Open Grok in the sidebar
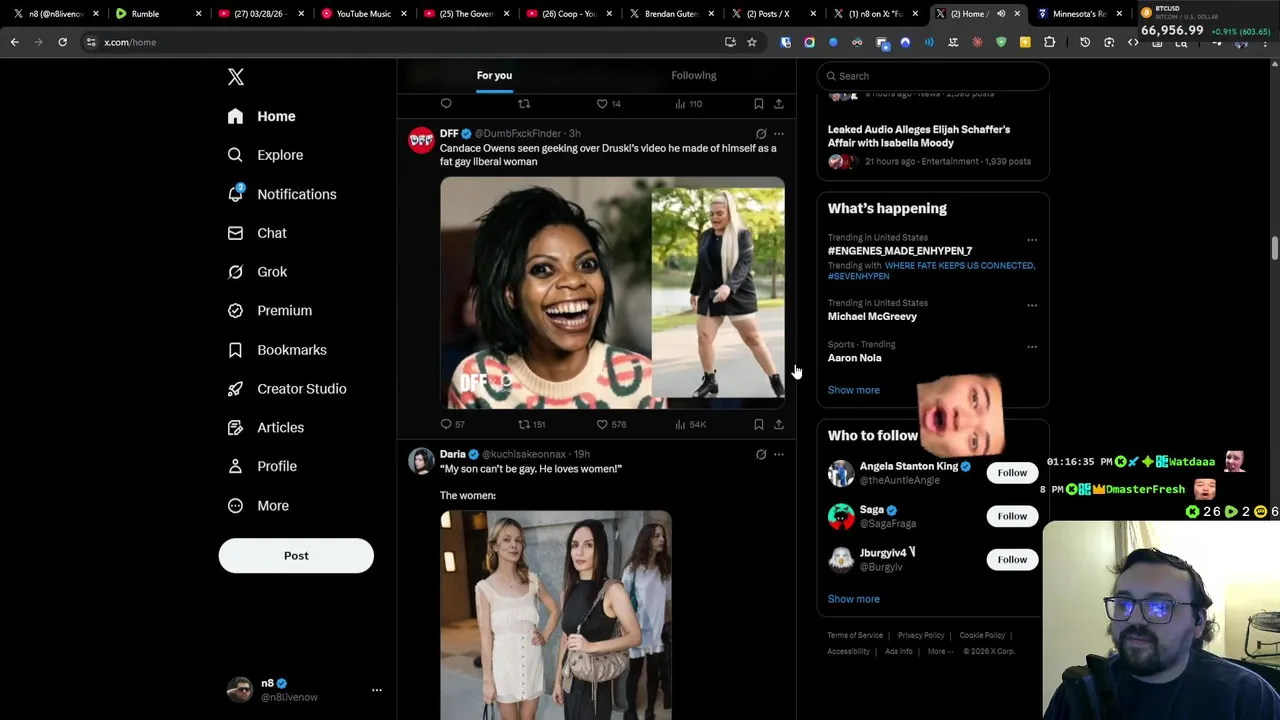The width and height of the screenshot is (1280, 720). [257, 272]
